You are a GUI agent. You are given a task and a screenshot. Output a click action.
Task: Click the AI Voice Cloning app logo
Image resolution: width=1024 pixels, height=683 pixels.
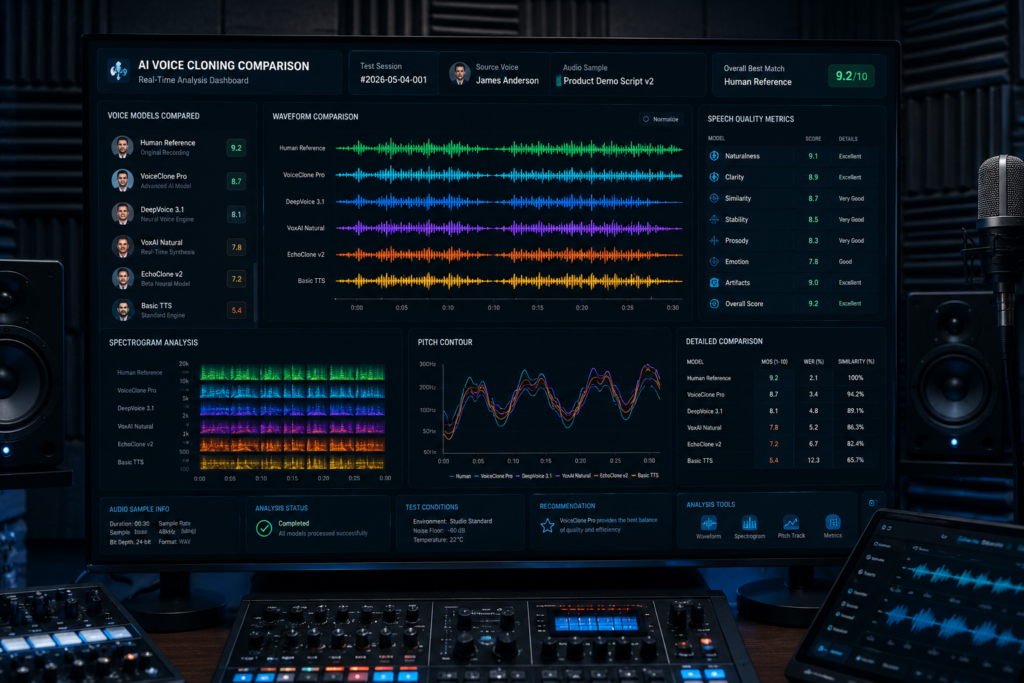[118, 71]
